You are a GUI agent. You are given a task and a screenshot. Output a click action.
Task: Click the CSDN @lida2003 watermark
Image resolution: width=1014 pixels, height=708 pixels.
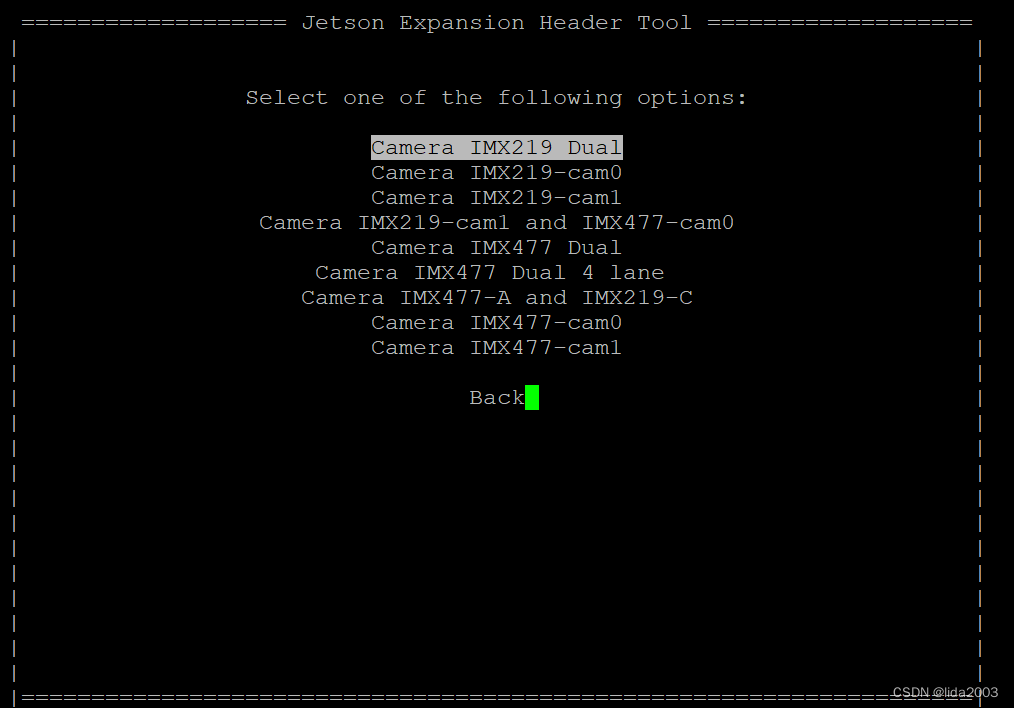point(944,692)
